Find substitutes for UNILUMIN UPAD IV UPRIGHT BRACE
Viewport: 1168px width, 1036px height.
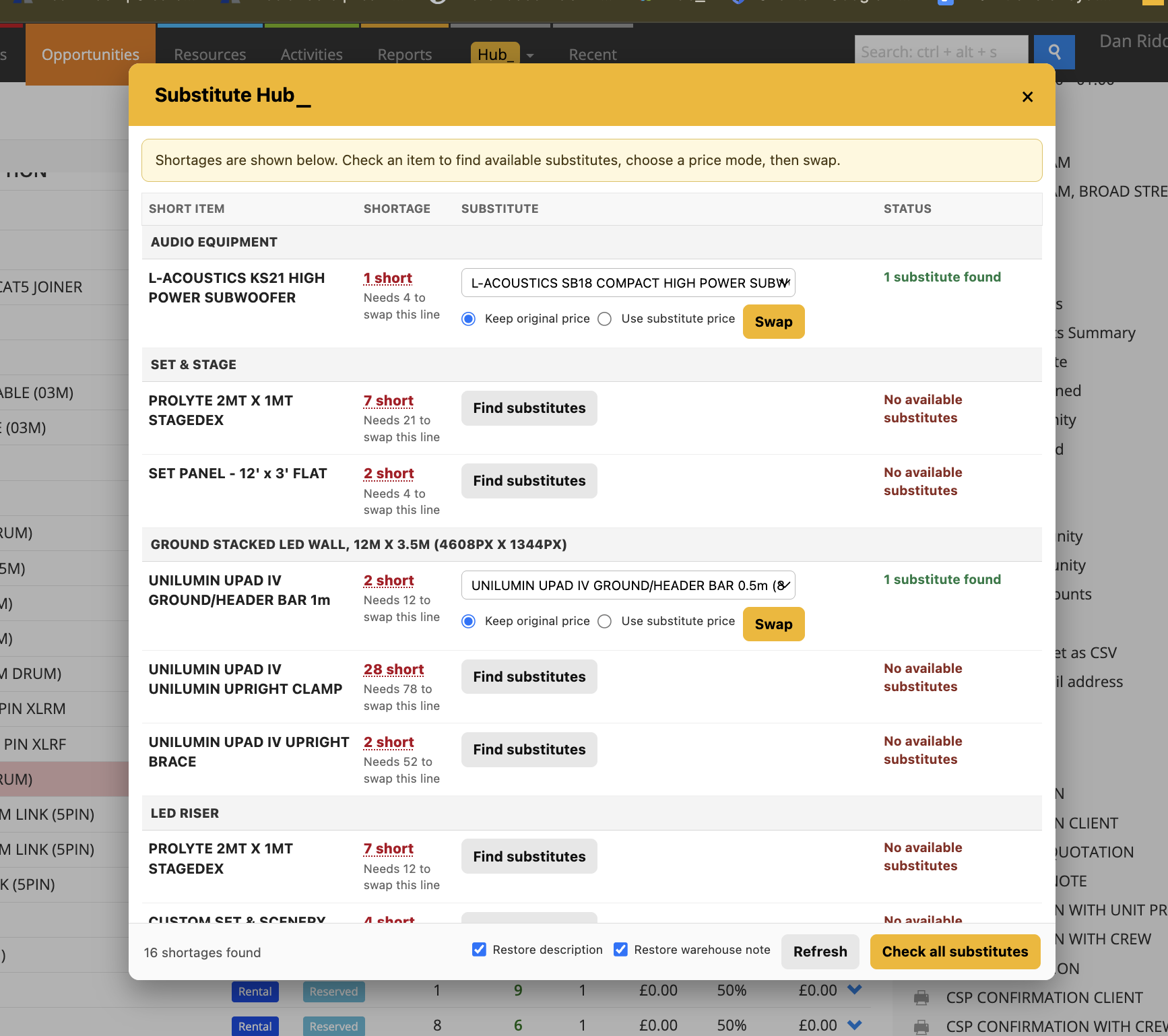point(529,750)
